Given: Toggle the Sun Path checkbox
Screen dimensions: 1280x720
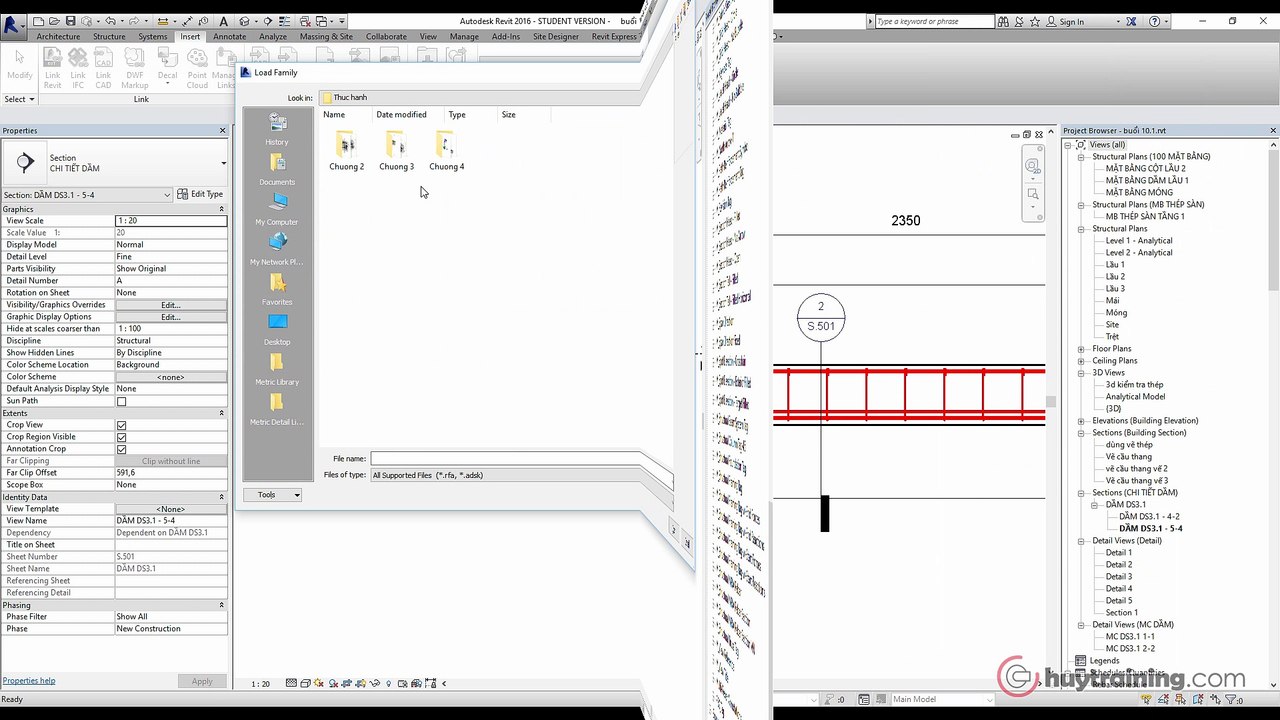Looking at the screenshot, I should [121, 401].
